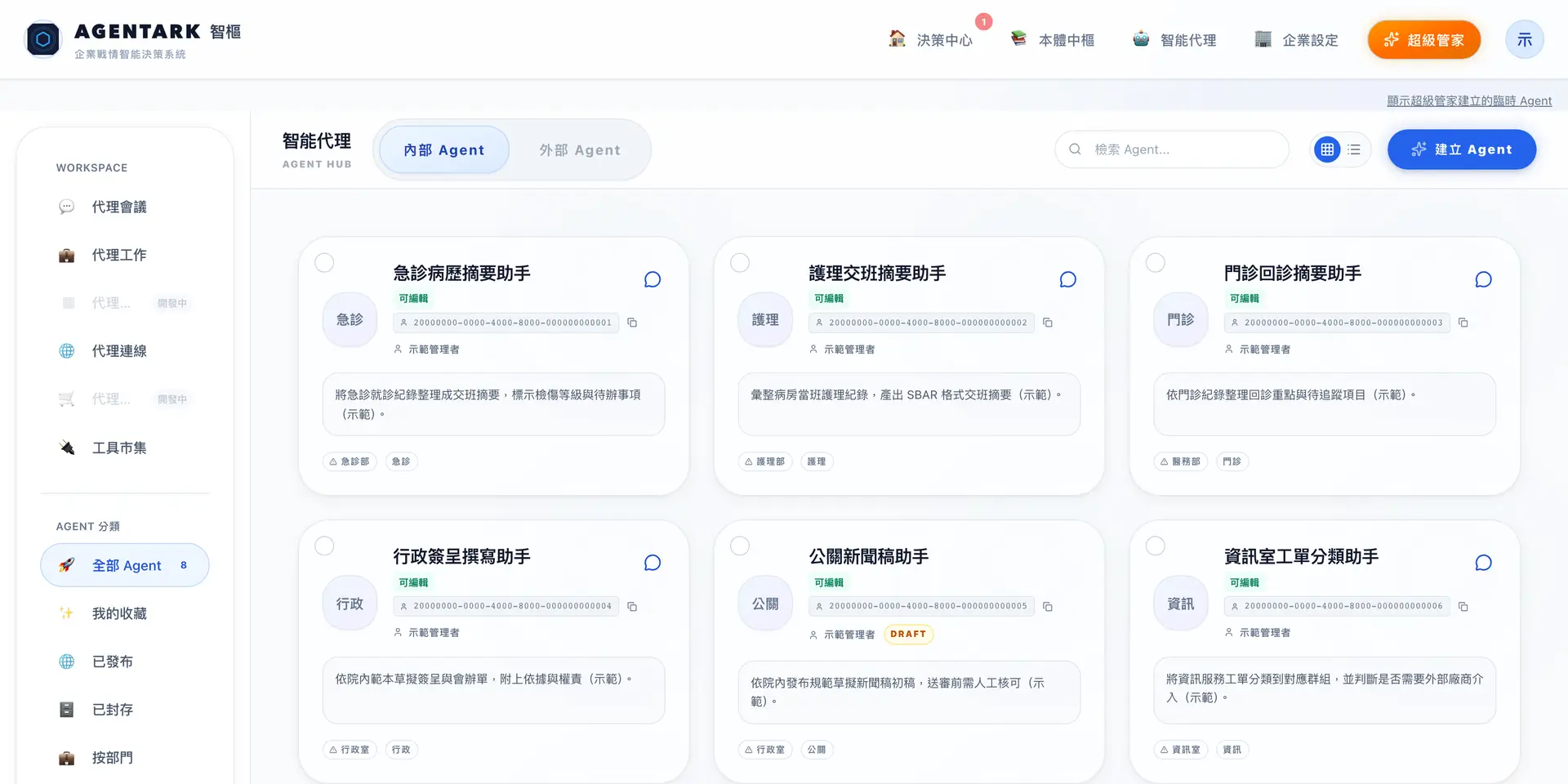The height and width of the screenshot is (784, 1568).
Task: Click the notification badge on 決策中心
Action: point(984,22)
